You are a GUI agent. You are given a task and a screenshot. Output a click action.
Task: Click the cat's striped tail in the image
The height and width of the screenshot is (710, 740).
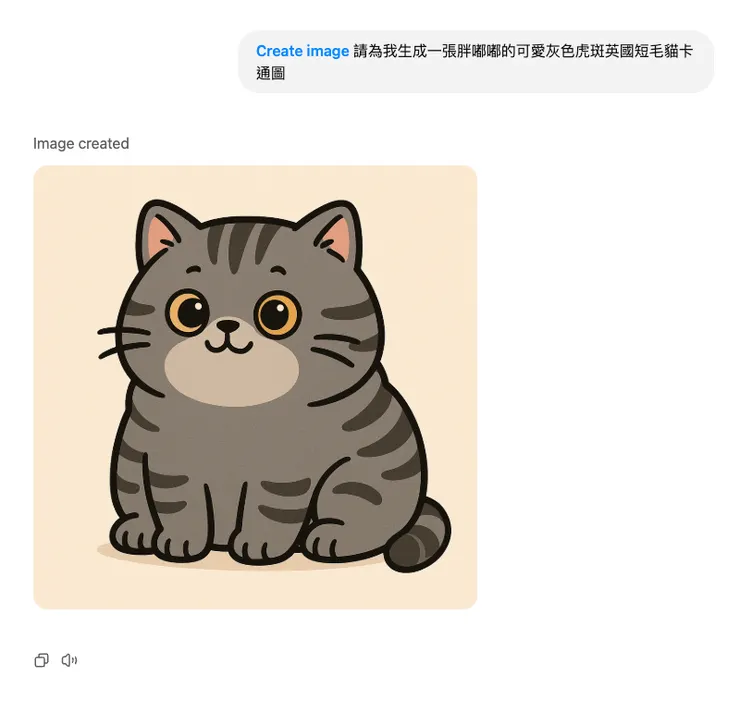point(418,536)
